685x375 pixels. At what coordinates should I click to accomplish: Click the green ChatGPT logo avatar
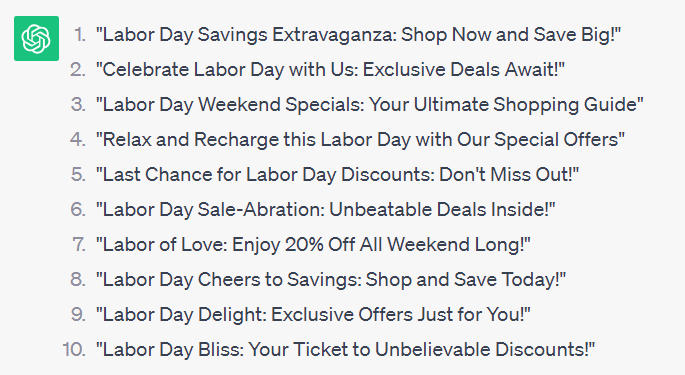36,38
